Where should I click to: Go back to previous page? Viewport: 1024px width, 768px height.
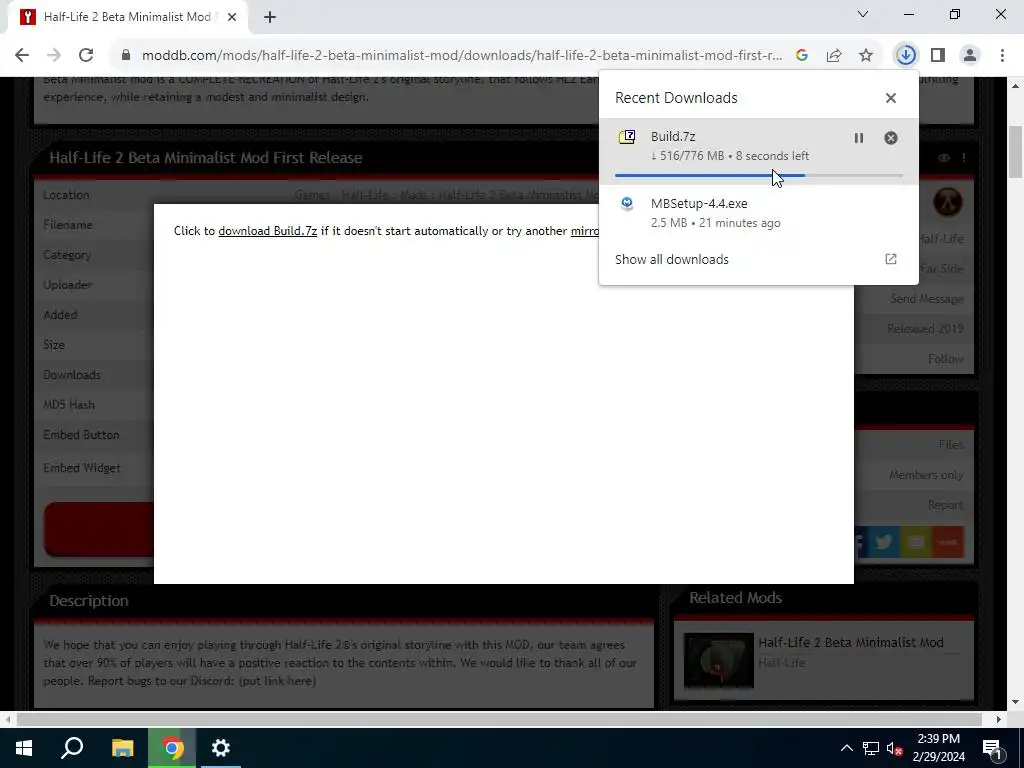tap(22, 56)
